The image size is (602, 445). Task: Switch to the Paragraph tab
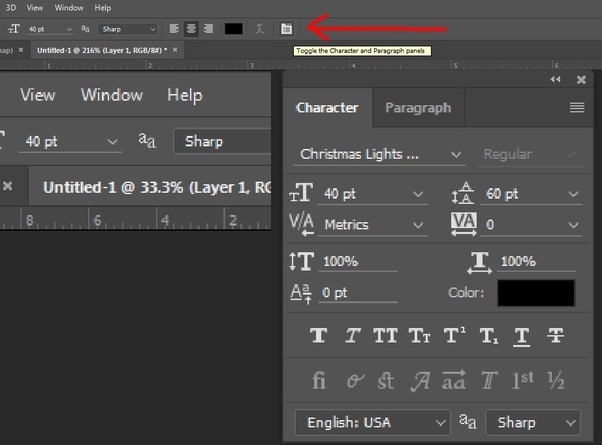[418, 108]
